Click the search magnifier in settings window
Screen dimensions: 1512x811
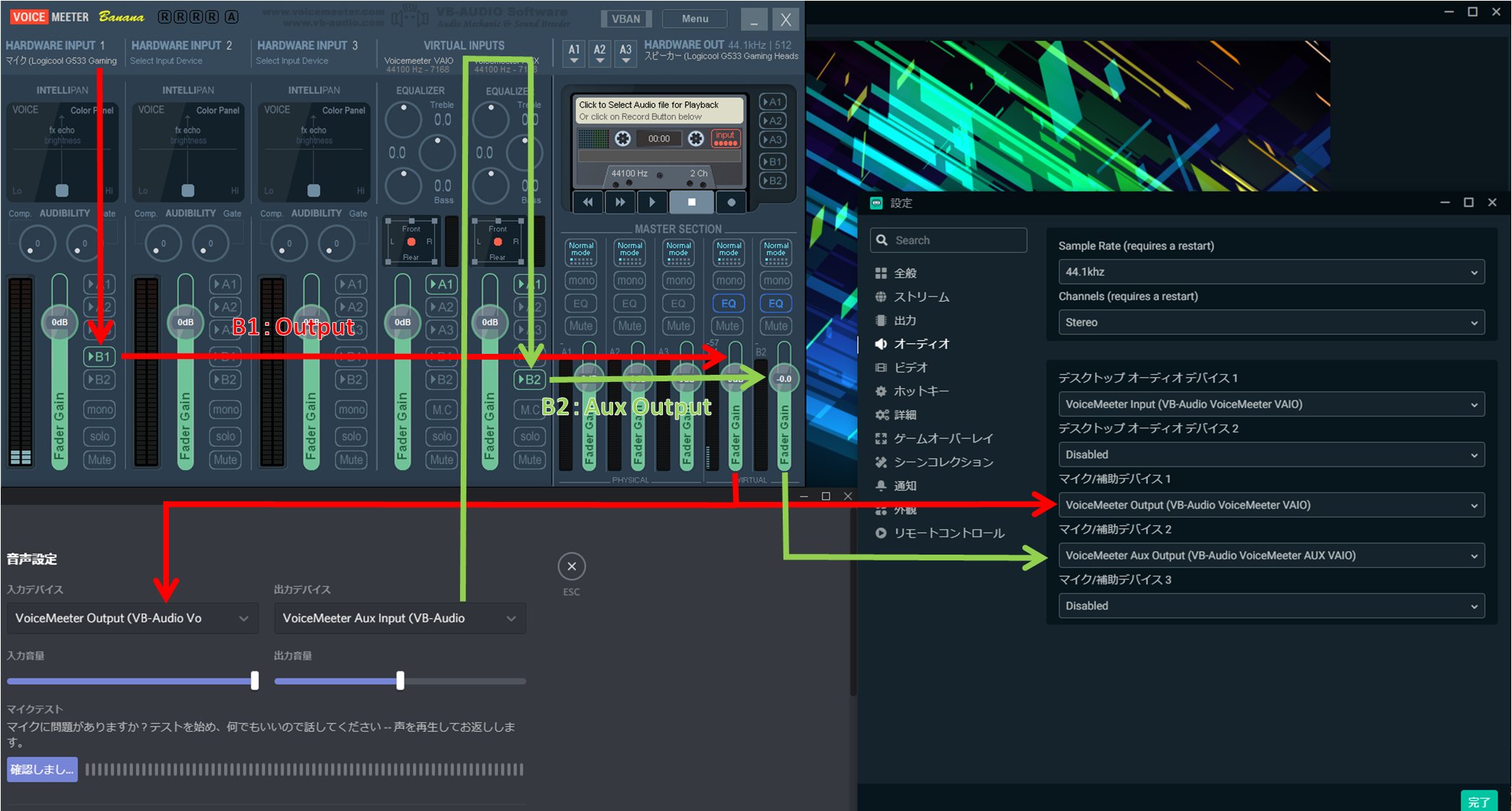tap(882, 240)
